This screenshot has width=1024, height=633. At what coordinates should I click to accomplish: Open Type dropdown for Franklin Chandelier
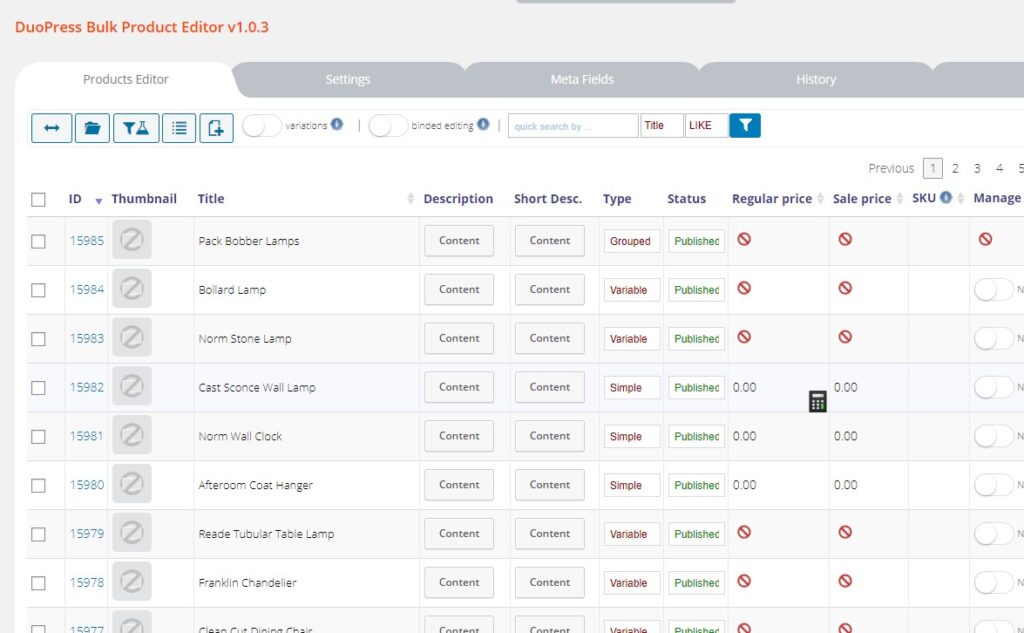click(632, 583)
